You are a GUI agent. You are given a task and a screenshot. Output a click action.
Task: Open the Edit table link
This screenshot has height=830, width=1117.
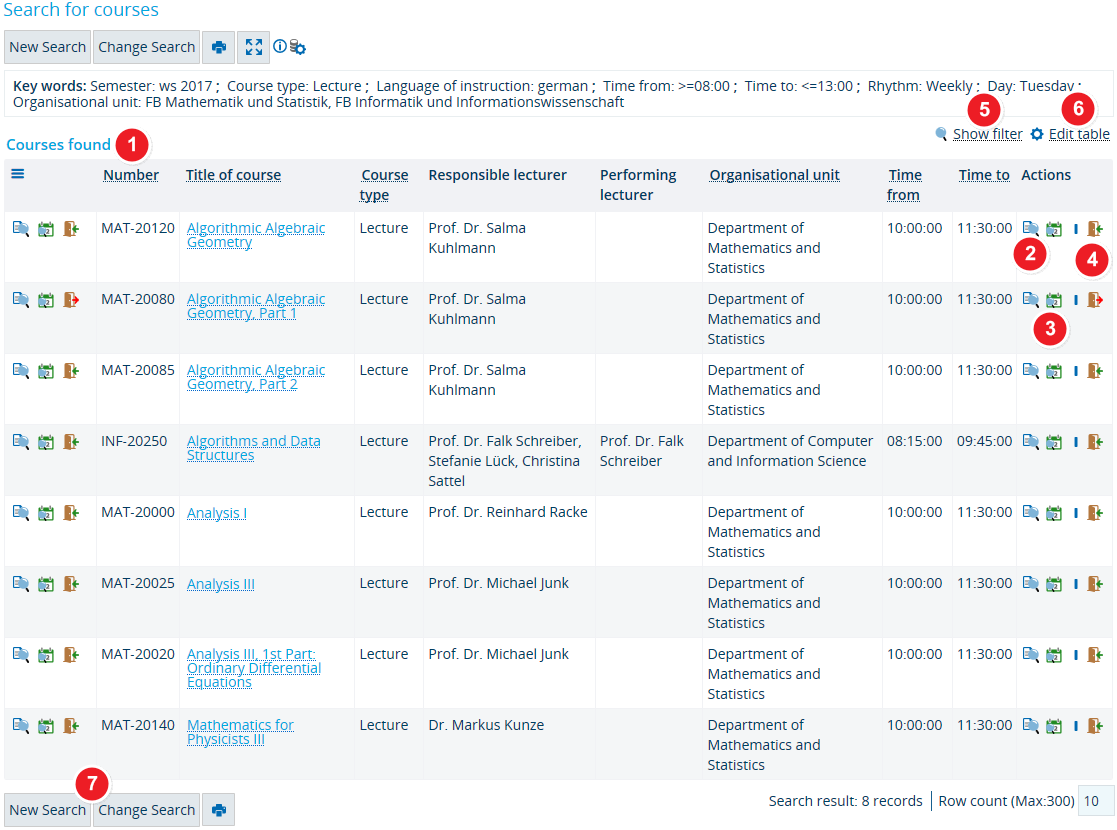click(1079, 134)
